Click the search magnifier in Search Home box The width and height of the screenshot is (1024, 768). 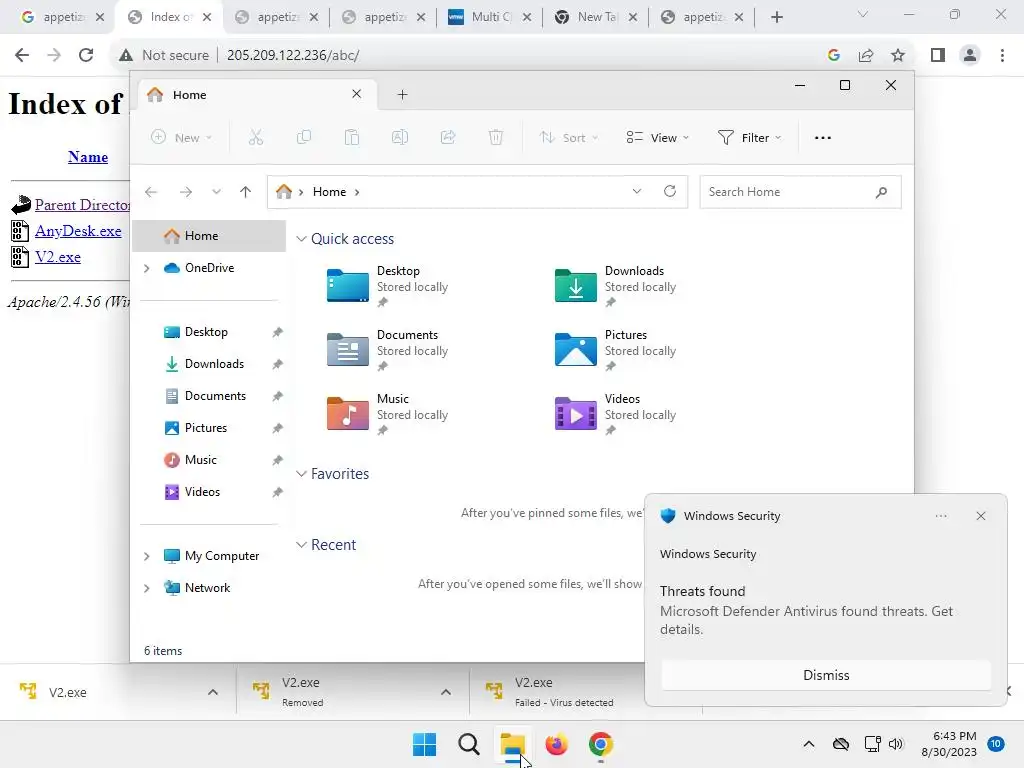click(882, 192)
